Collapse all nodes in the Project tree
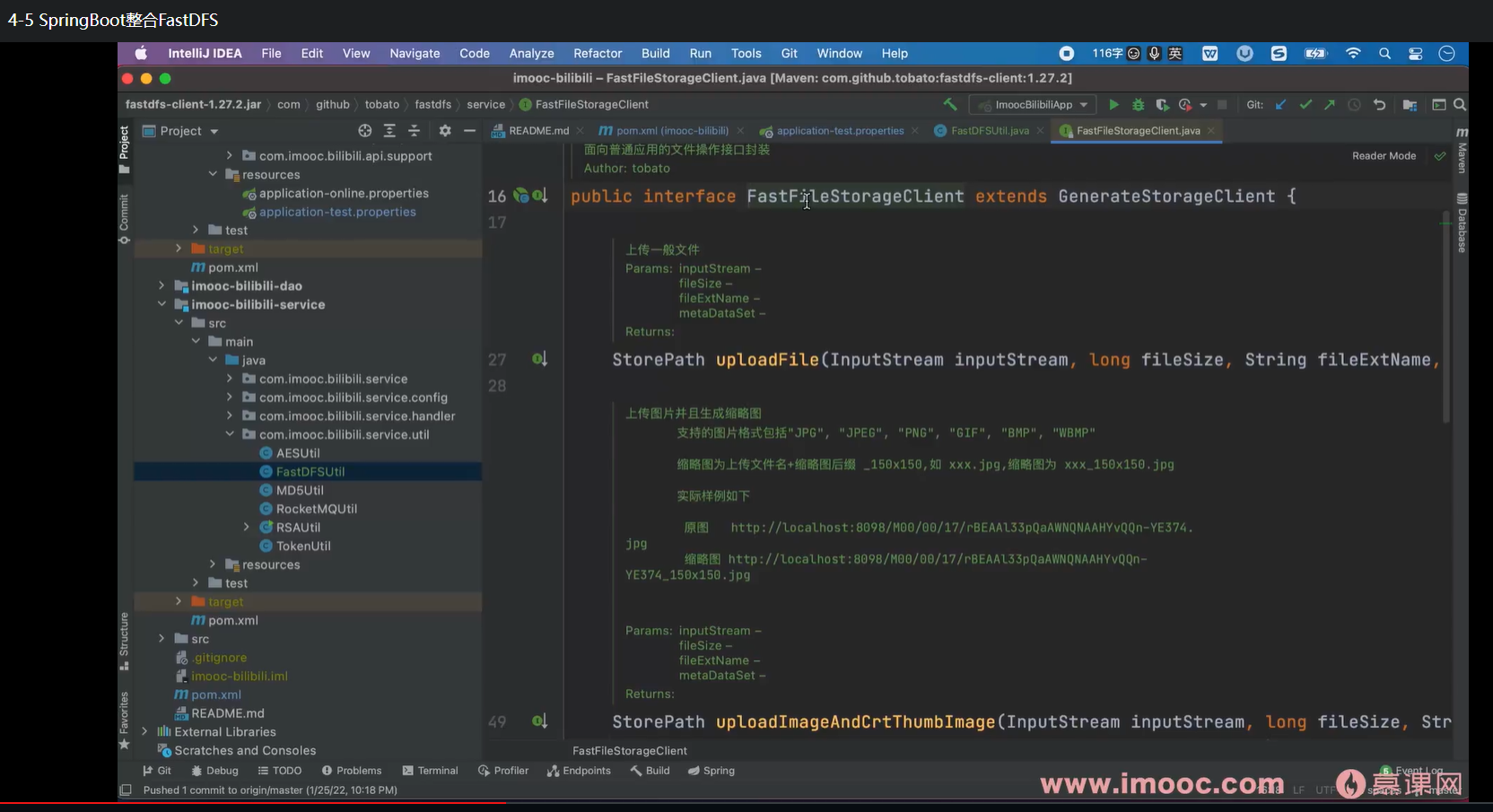Image resolution: width=1493 pixels, height=812 pixels. tap(414, 131)
